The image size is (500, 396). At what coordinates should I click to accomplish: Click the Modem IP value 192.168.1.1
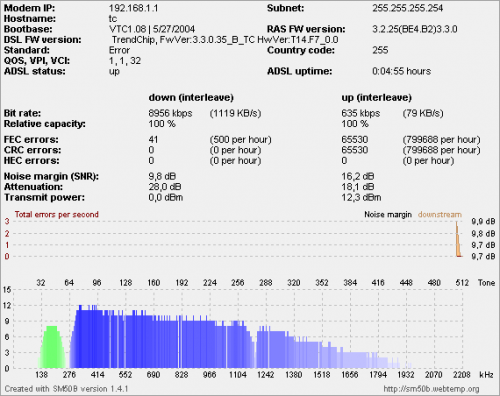click(133, 8)
